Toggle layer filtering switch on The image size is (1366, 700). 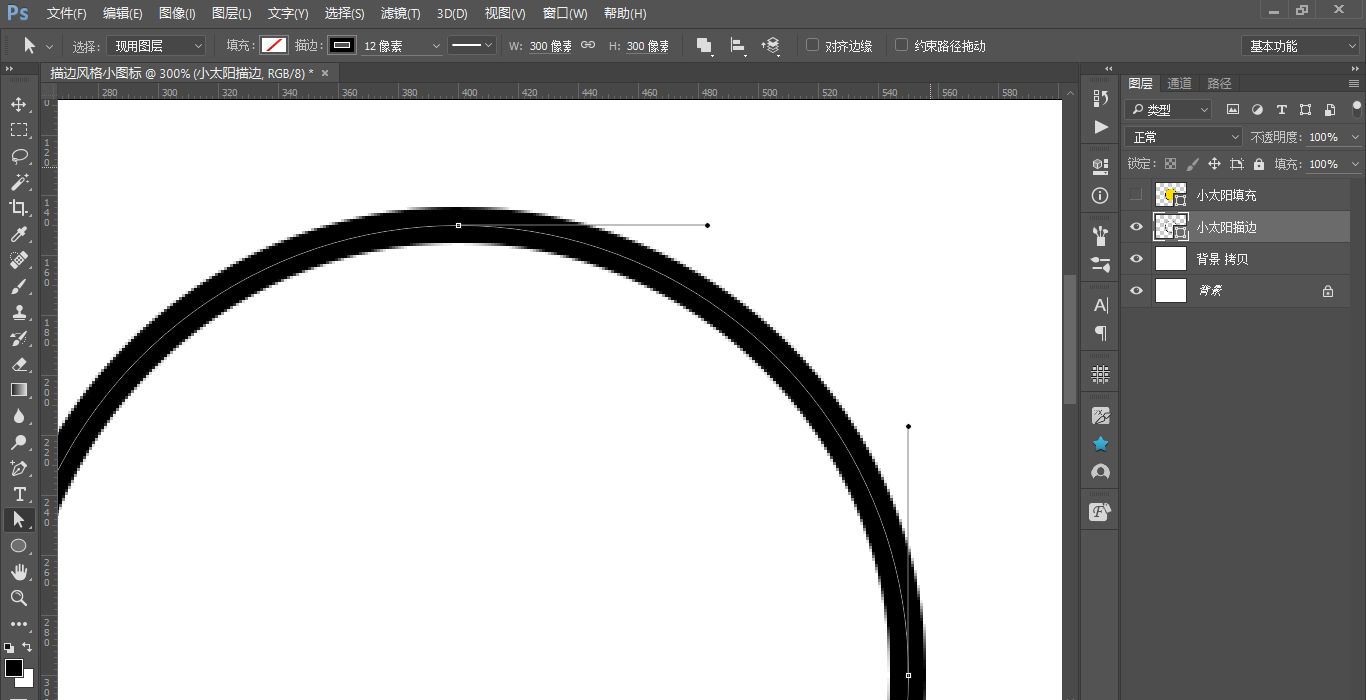(x=1357, y=108)
